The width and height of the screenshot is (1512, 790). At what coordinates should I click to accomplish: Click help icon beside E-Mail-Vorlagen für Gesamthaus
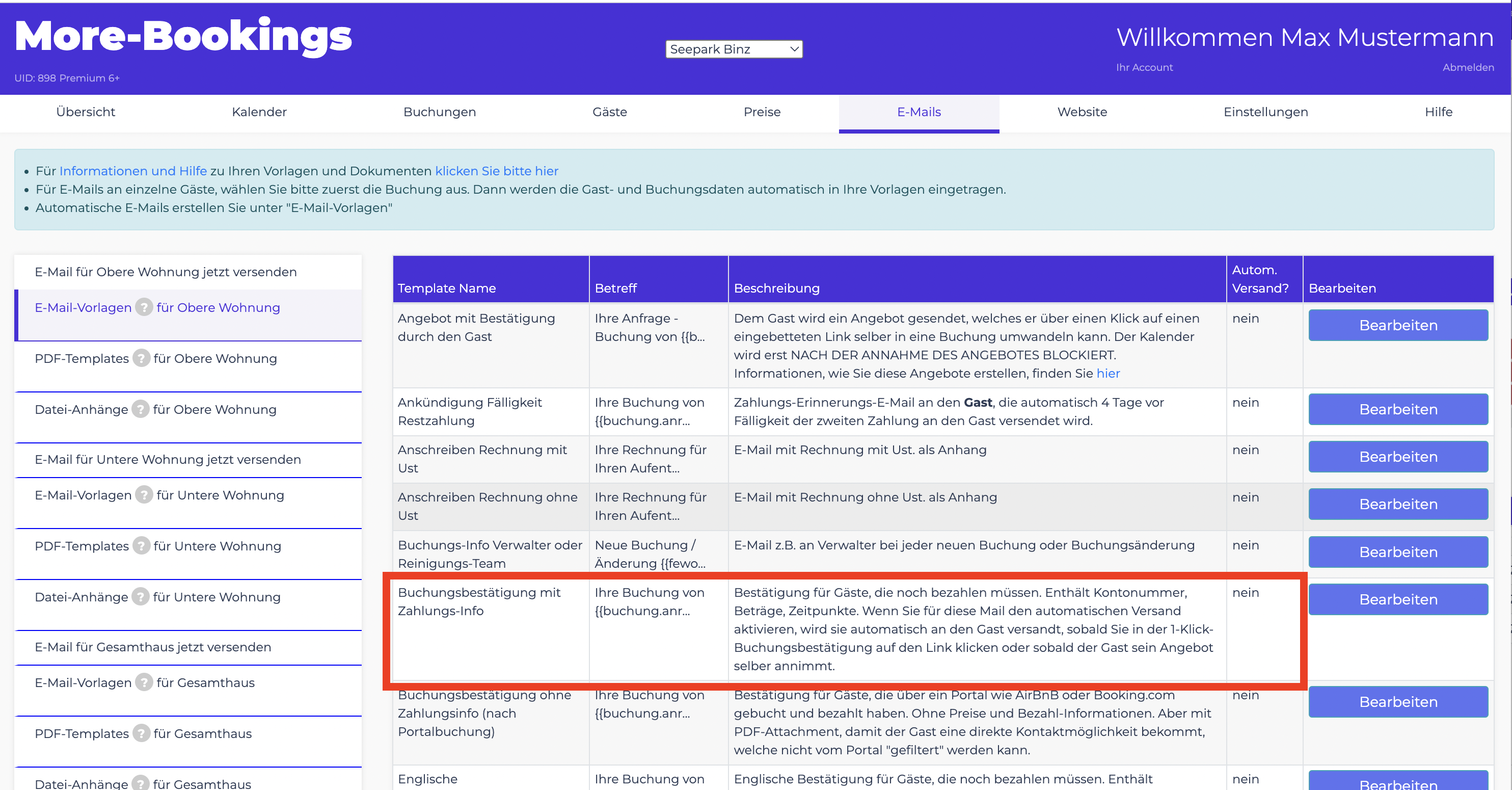pos(144,682)
